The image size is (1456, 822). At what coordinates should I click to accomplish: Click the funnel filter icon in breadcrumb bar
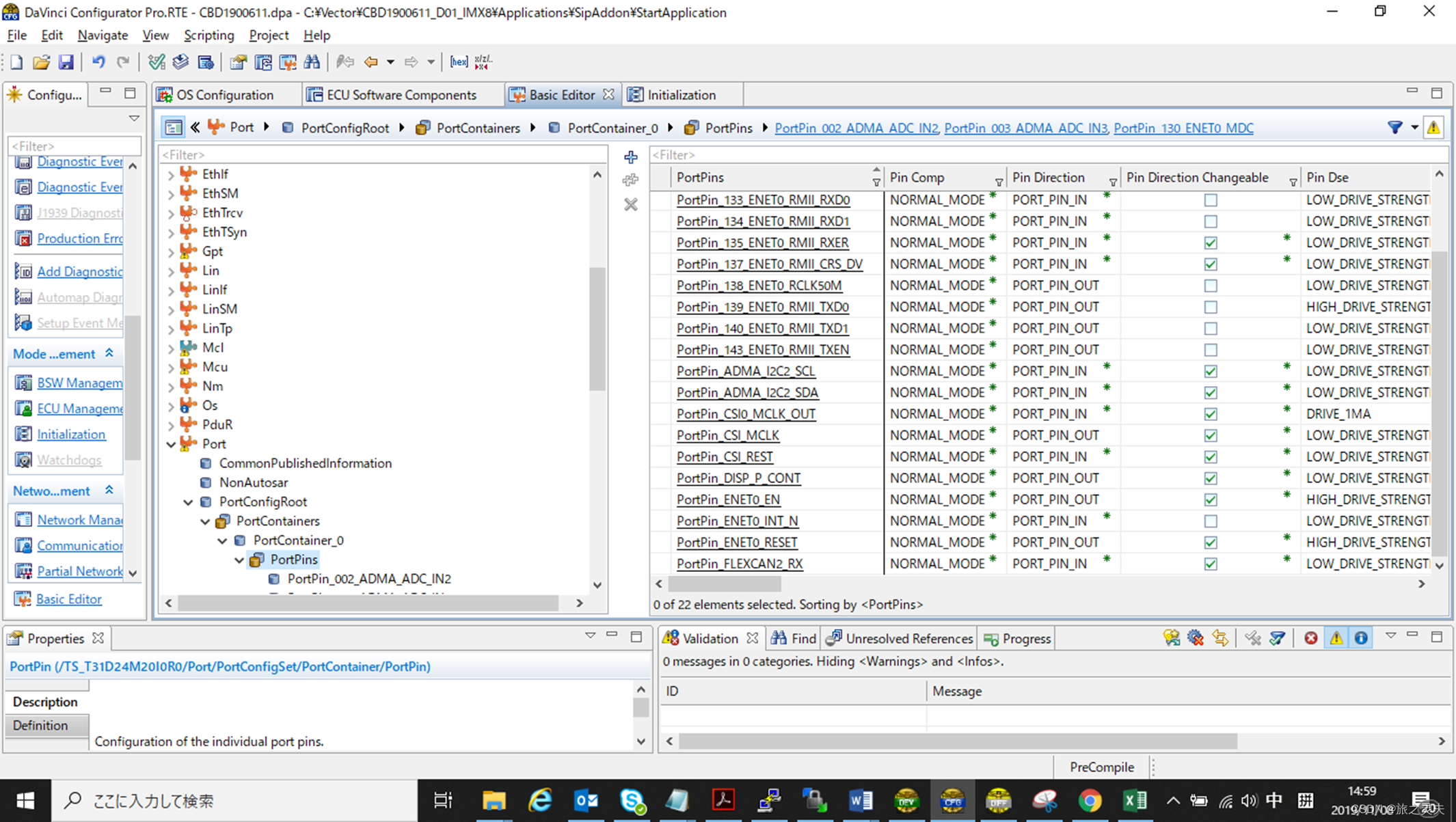pos(1394,127)
